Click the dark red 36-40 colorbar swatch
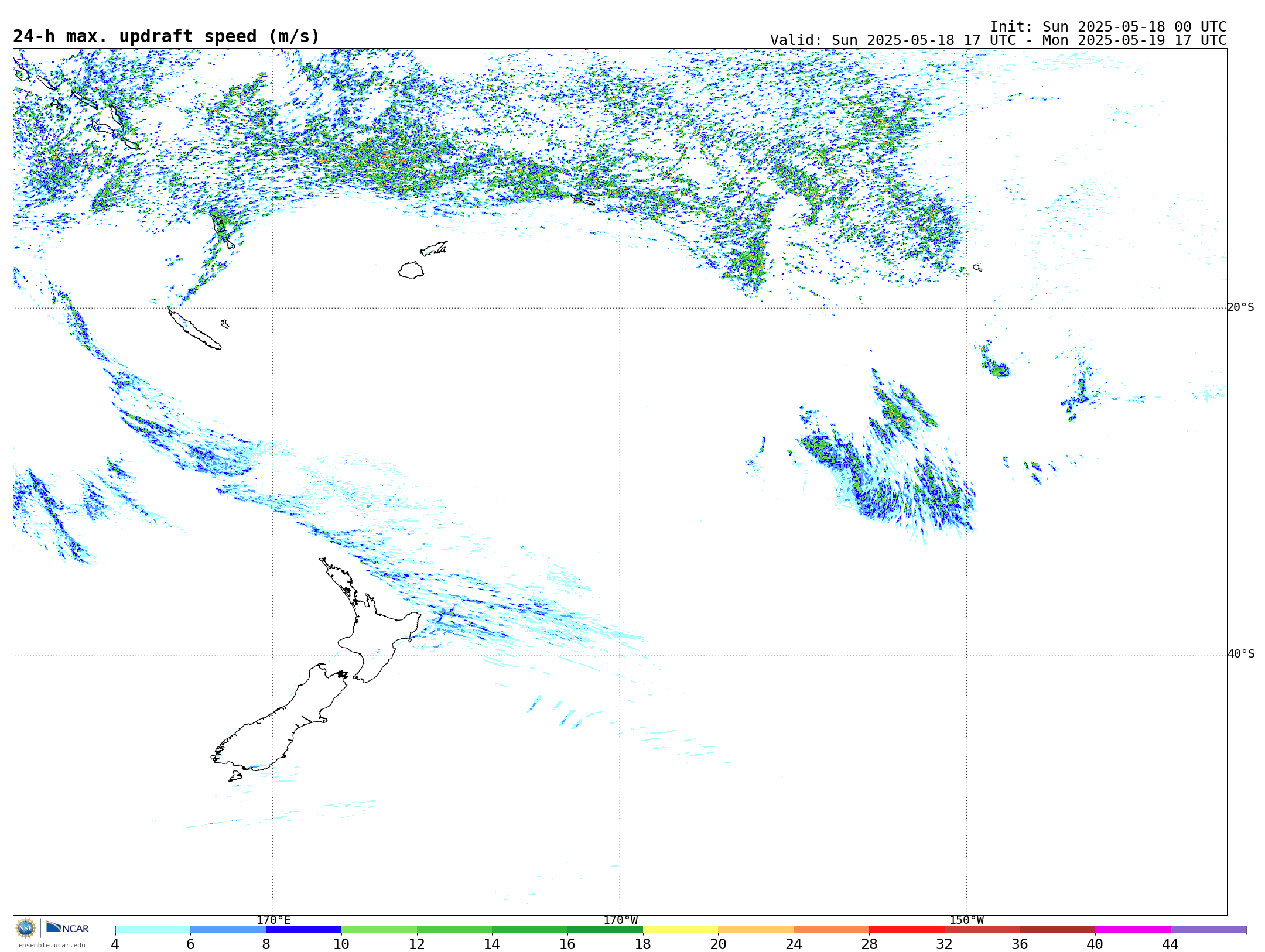This screenshot has height=952, width=1265. 1057,930
